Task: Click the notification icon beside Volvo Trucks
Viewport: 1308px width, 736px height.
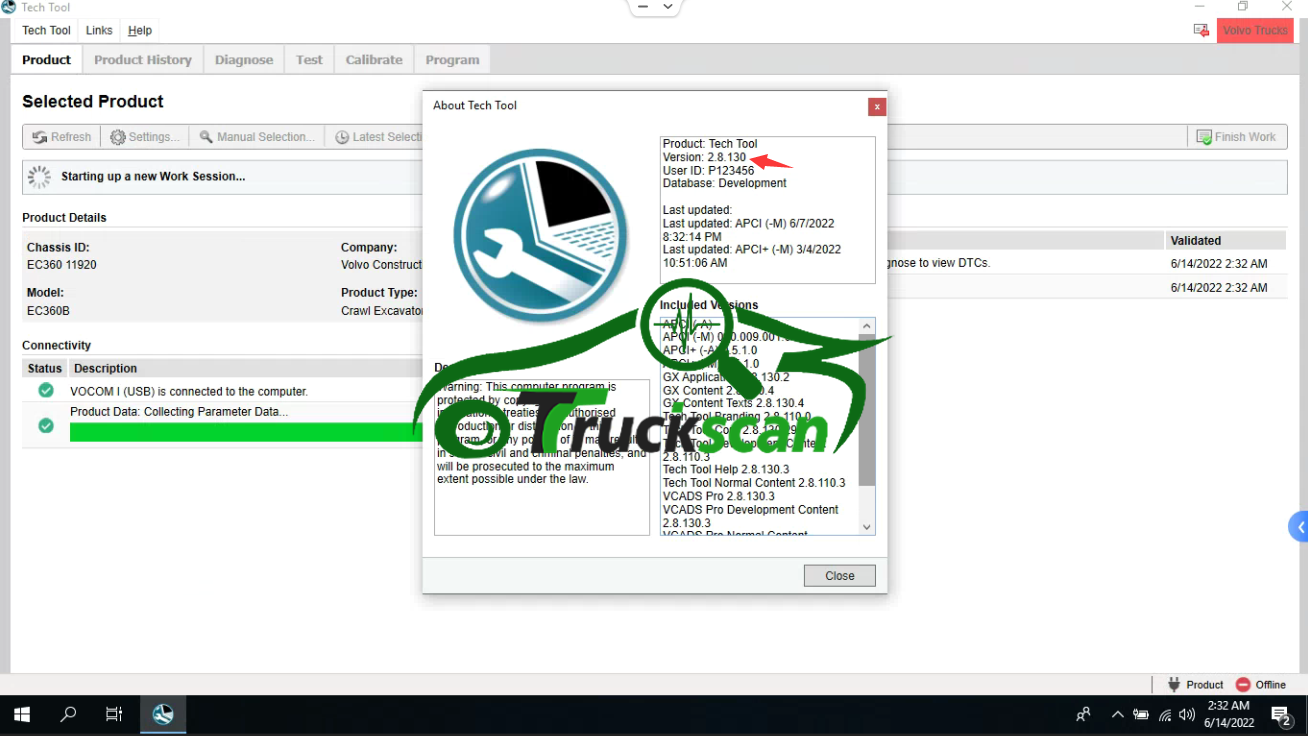Action: coord(1201,30)
